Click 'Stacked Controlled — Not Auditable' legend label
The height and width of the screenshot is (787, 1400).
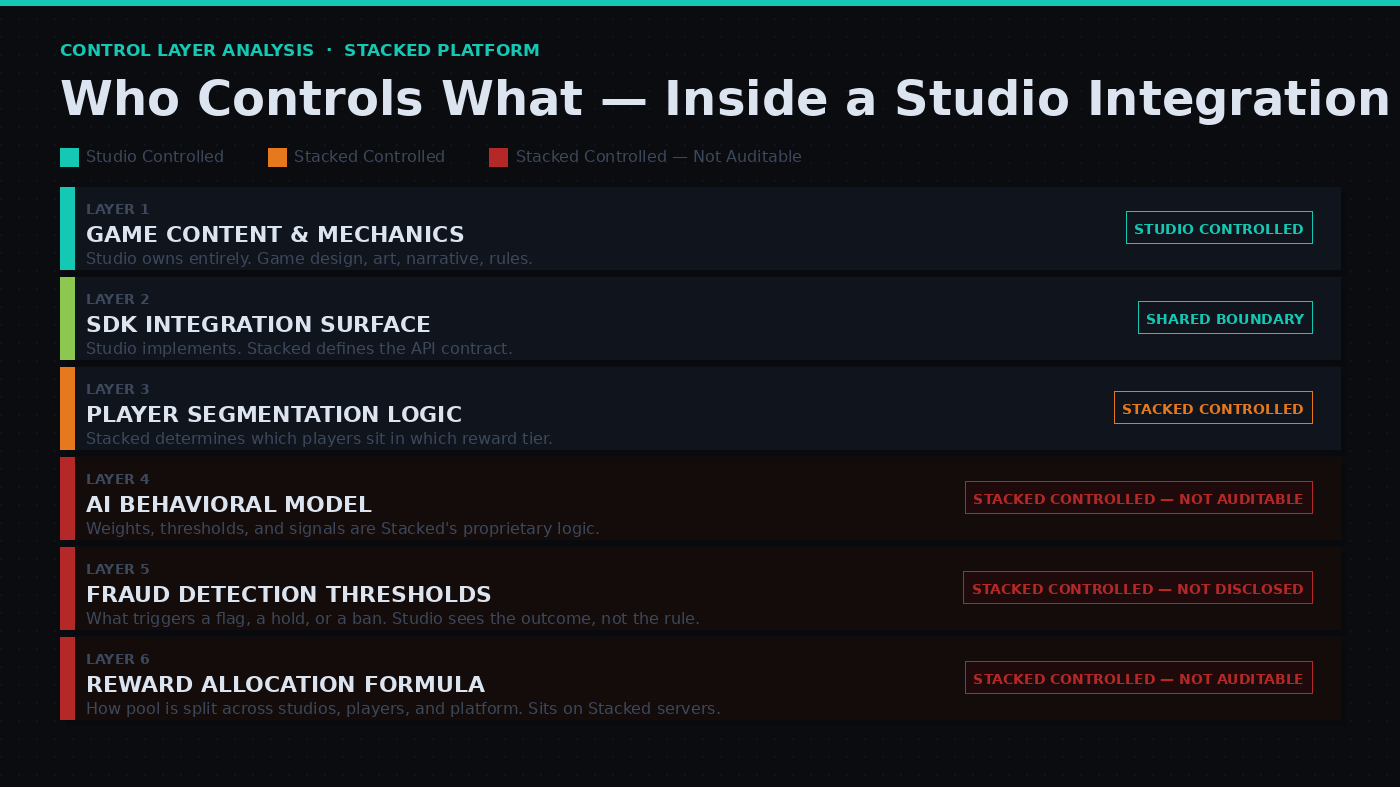coord(658,157)
